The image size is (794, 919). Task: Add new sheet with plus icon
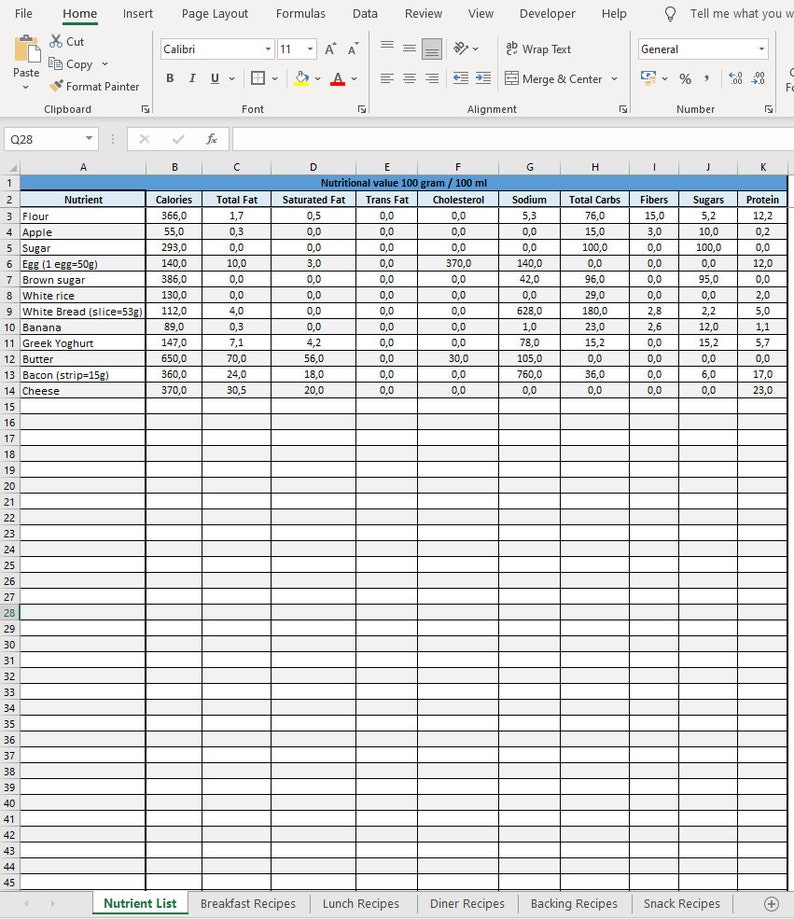[x=772, y=904]
